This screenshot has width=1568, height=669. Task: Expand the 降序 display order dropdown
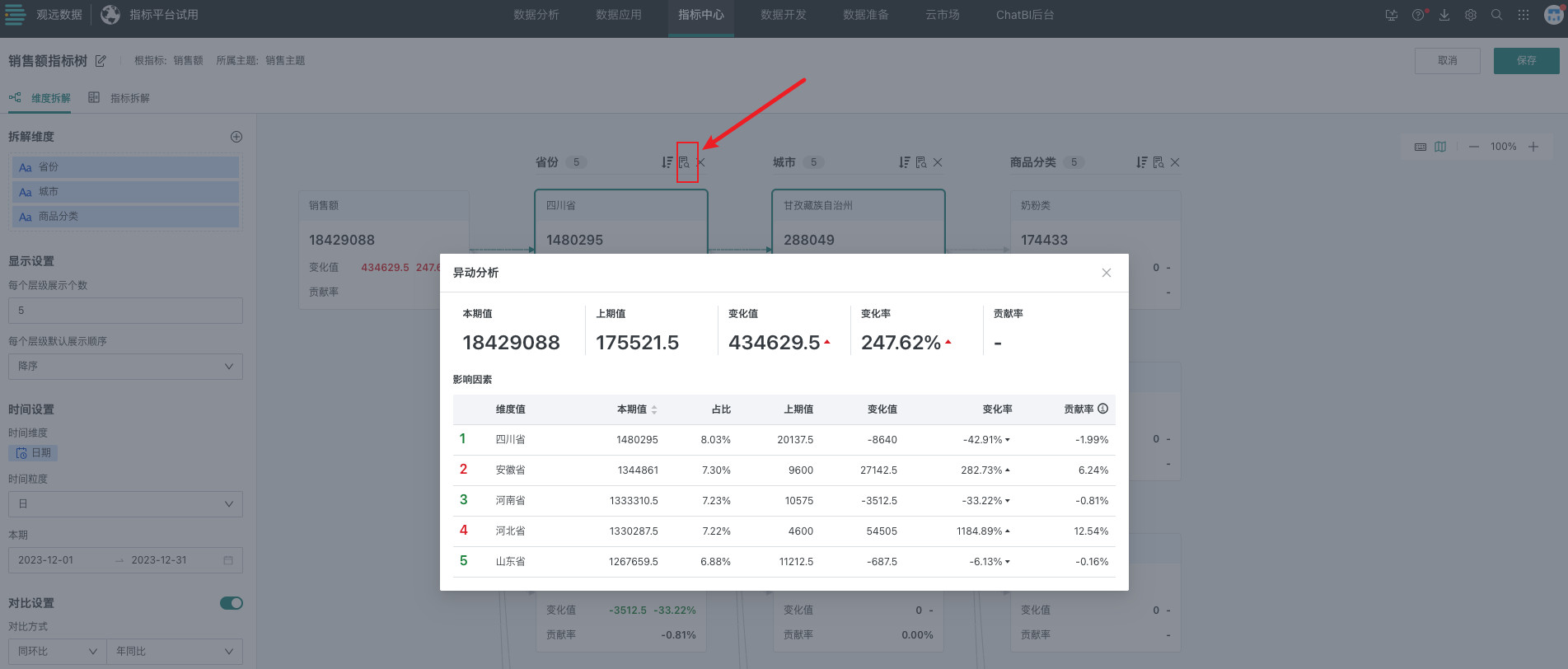click(125, 367)
